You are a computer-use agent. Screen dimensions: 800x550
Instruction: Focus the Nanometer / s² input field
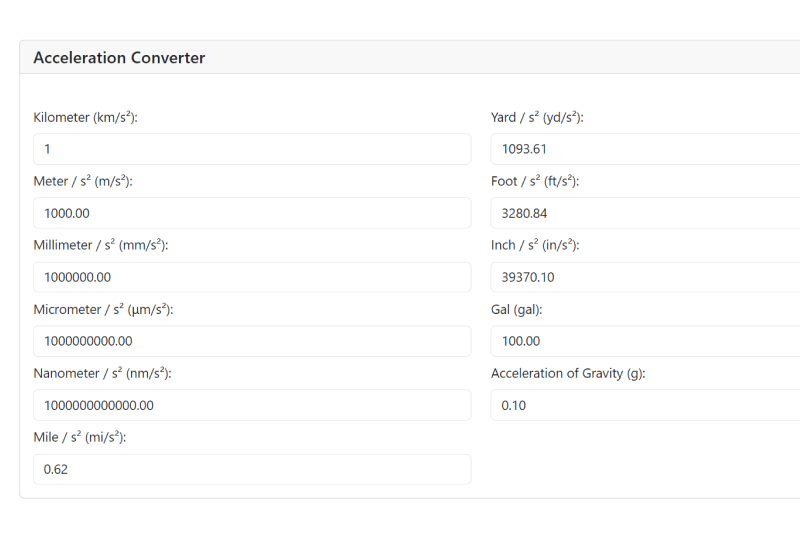coord(251,405)
